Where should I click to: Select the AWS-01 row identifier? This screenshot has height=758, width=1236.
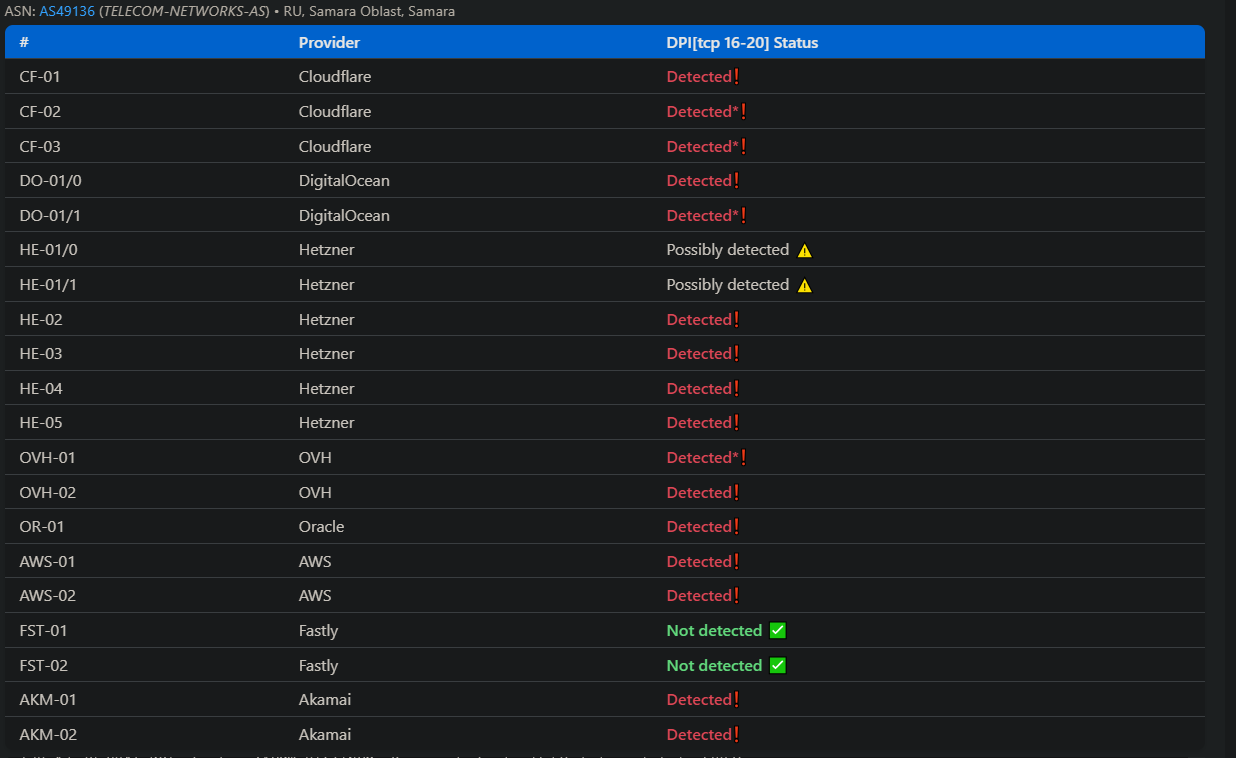pos(47,562)
